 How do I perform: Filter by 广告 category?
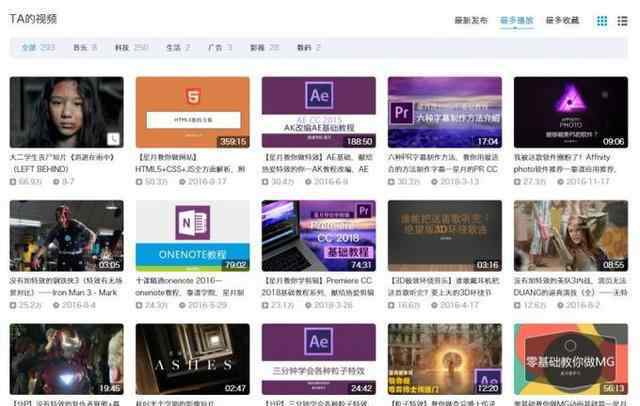pyautogui.click(x=220, y=48)
